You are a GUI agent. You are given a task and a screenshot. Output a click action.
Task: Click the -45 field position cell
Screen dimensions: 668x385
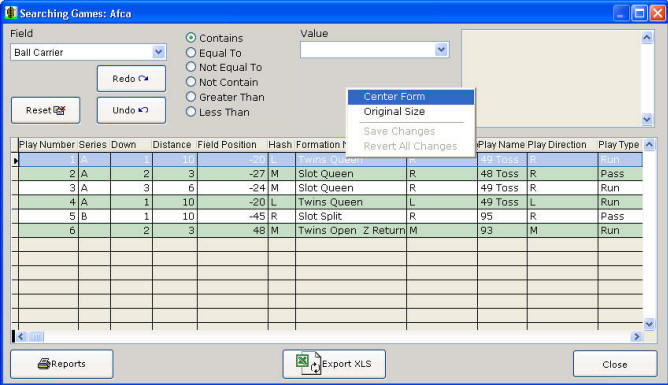(233, 216)
